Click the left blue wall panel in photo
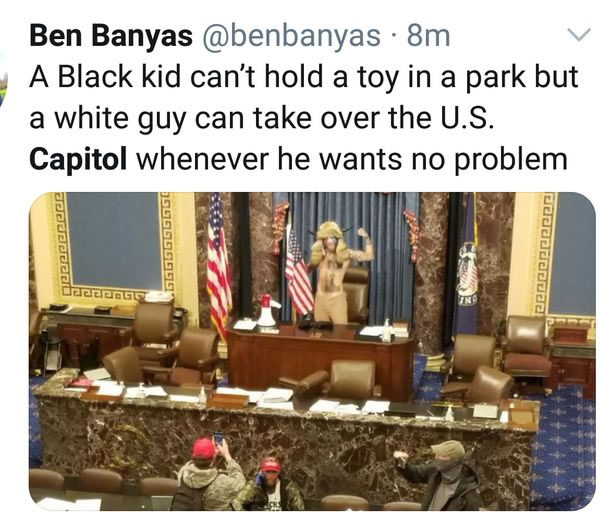Screen dimensions: 600x532 click(x=114, y=241)
